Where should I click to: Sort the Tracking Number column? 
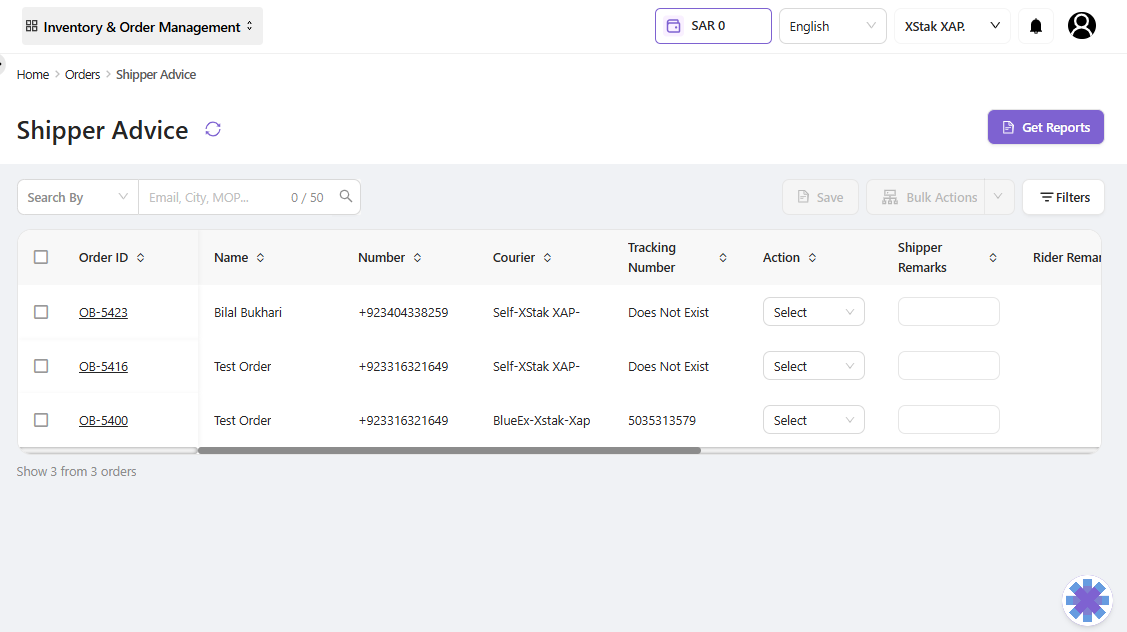pos(723,258)
